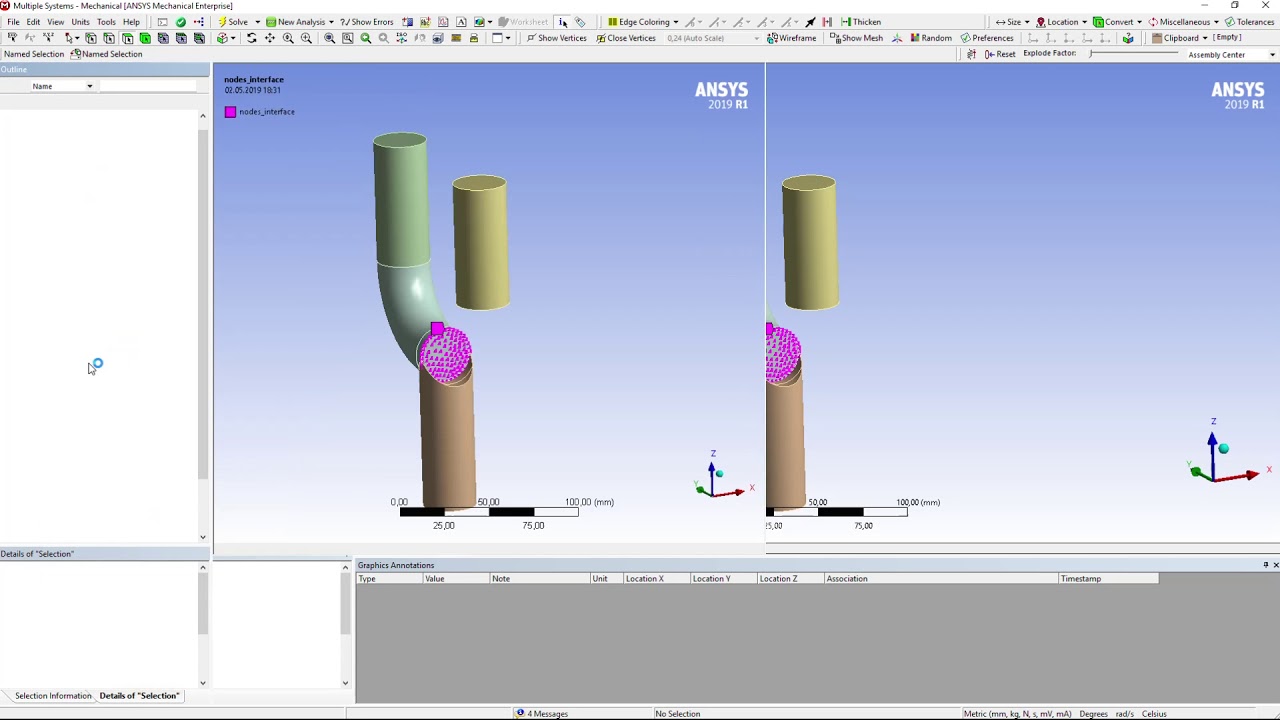Open the Tools menu
1280x720 pixels.
(x=106, y=22)
